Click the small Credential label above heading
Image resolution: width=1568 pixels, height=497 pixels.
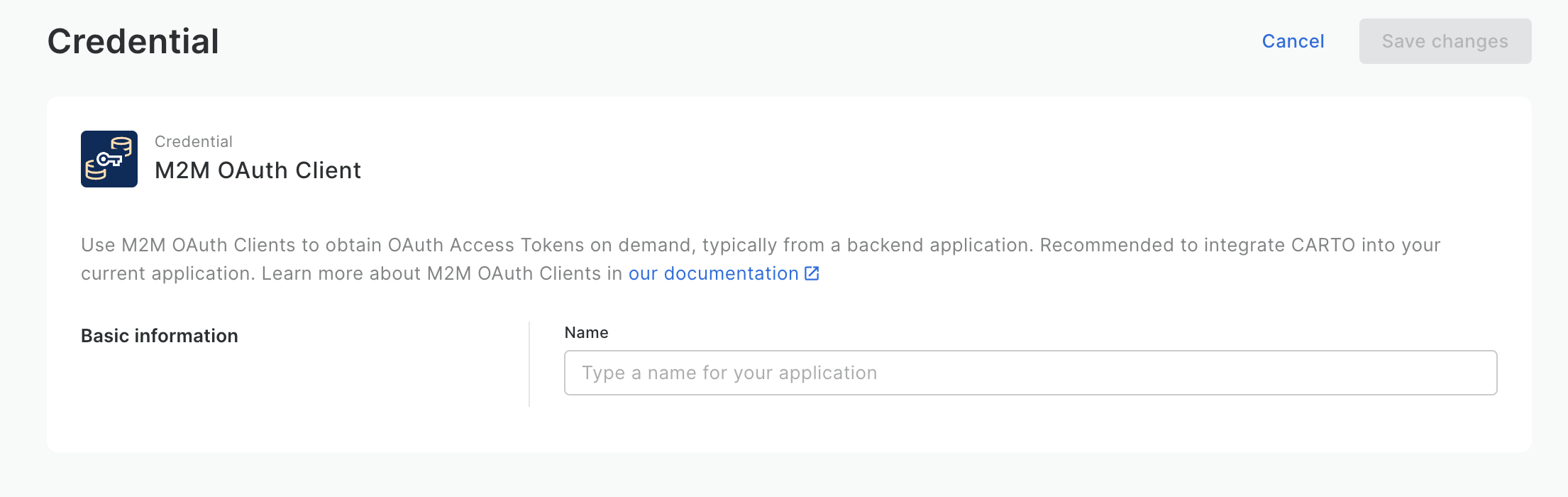(194, 141)
